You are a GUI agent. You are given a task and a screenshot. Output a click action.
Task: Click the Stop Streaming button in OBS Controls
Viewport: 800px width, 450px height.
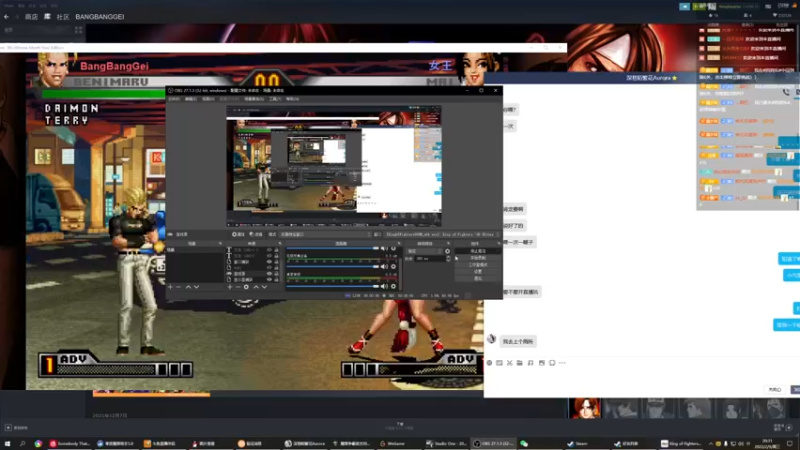[476, 251]
